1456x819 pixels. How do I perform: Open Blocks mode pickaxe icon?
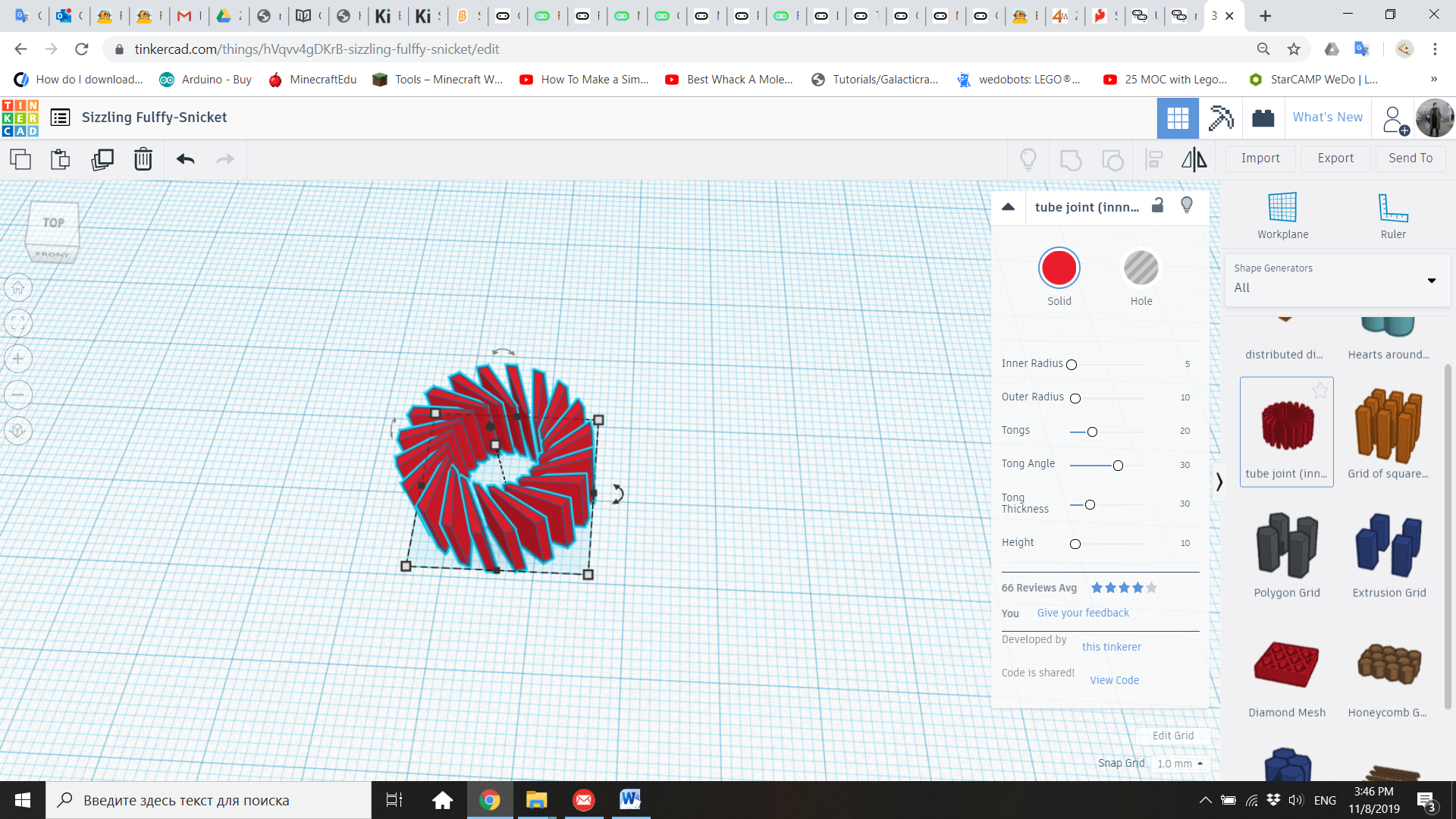click(1220, 118)
